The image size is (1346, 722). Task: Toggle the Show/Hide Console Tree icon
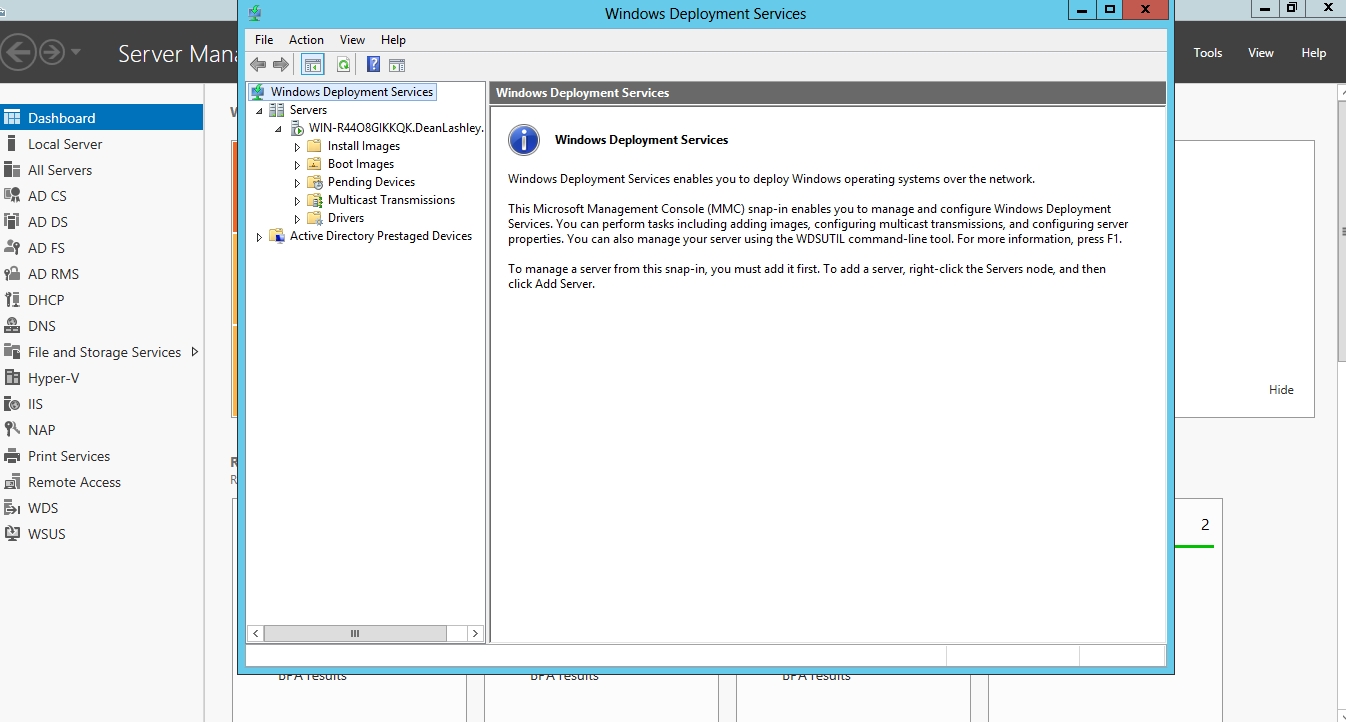click(x=313, y=65)
